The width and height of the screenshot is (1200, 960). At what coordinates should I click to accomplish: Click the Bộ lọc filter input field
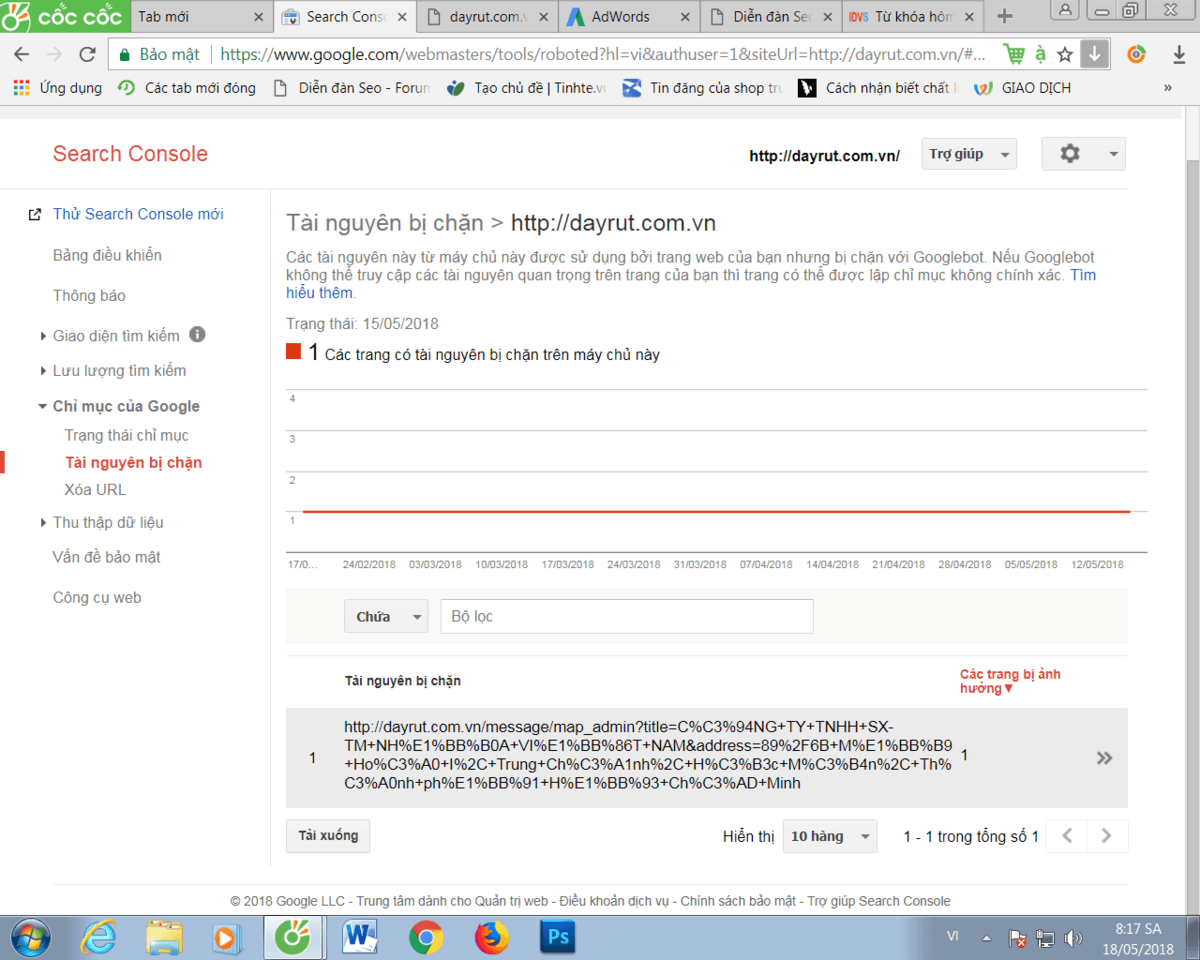coord(627,617)
